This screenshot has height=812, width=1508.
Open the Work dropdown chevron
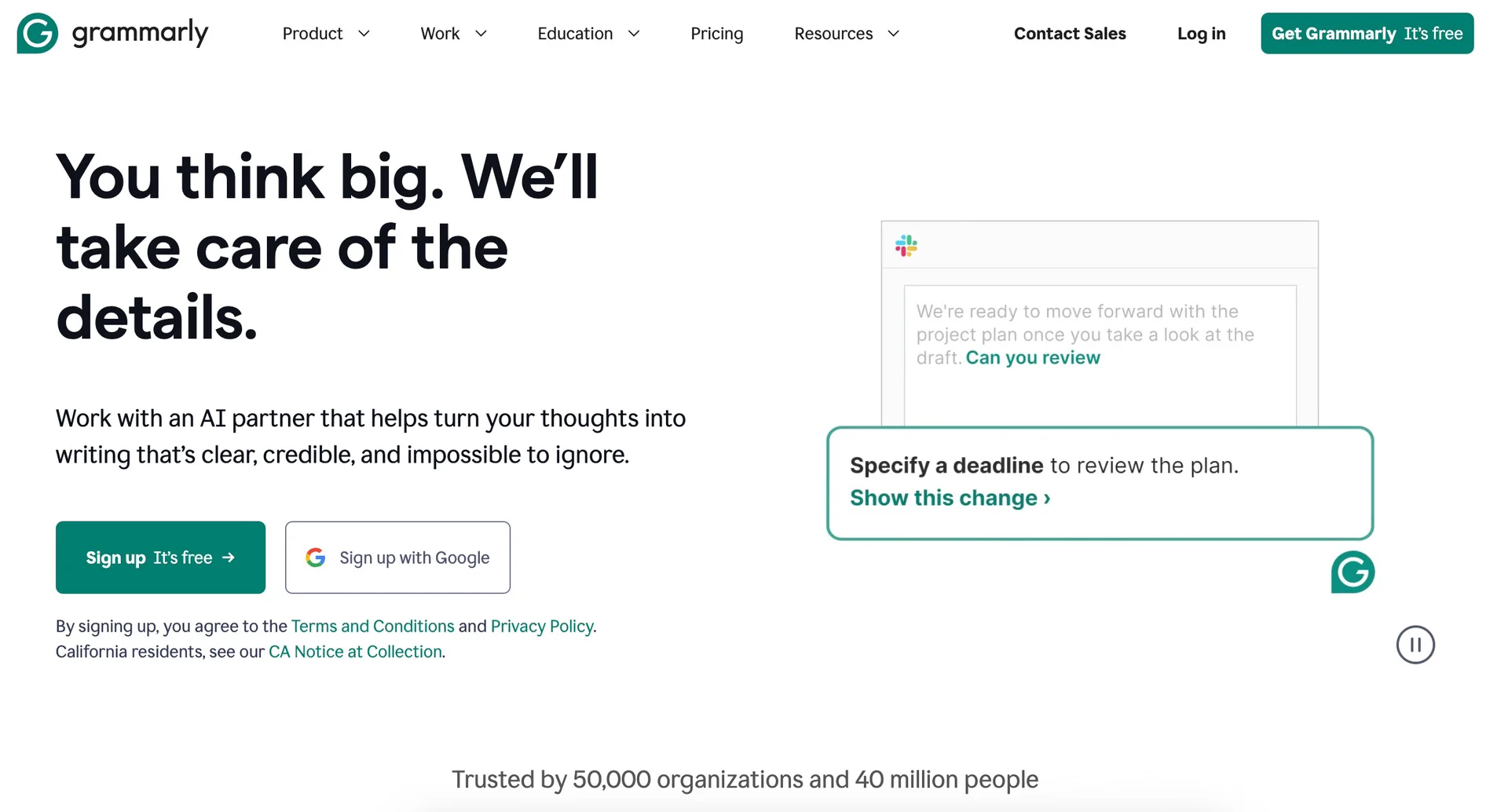pos(481,34)
